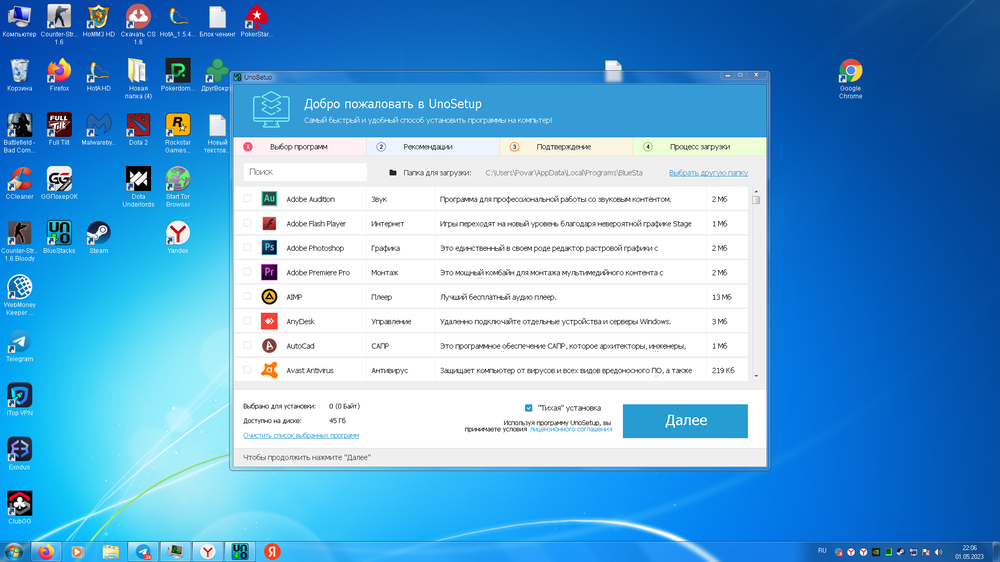Click Очистить список выбранных программ link
1000x562 pixels.
point(301,436)
